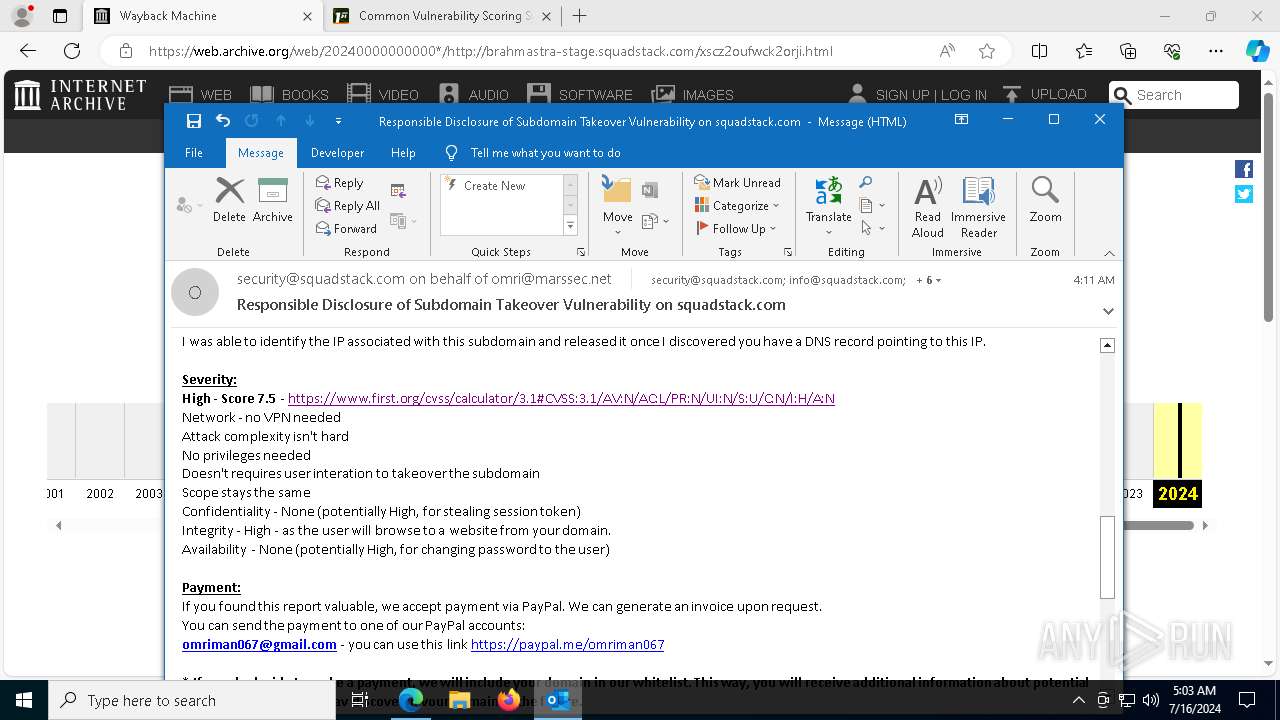Collapse the Outlook ribbon

[x=1109, y=253]
